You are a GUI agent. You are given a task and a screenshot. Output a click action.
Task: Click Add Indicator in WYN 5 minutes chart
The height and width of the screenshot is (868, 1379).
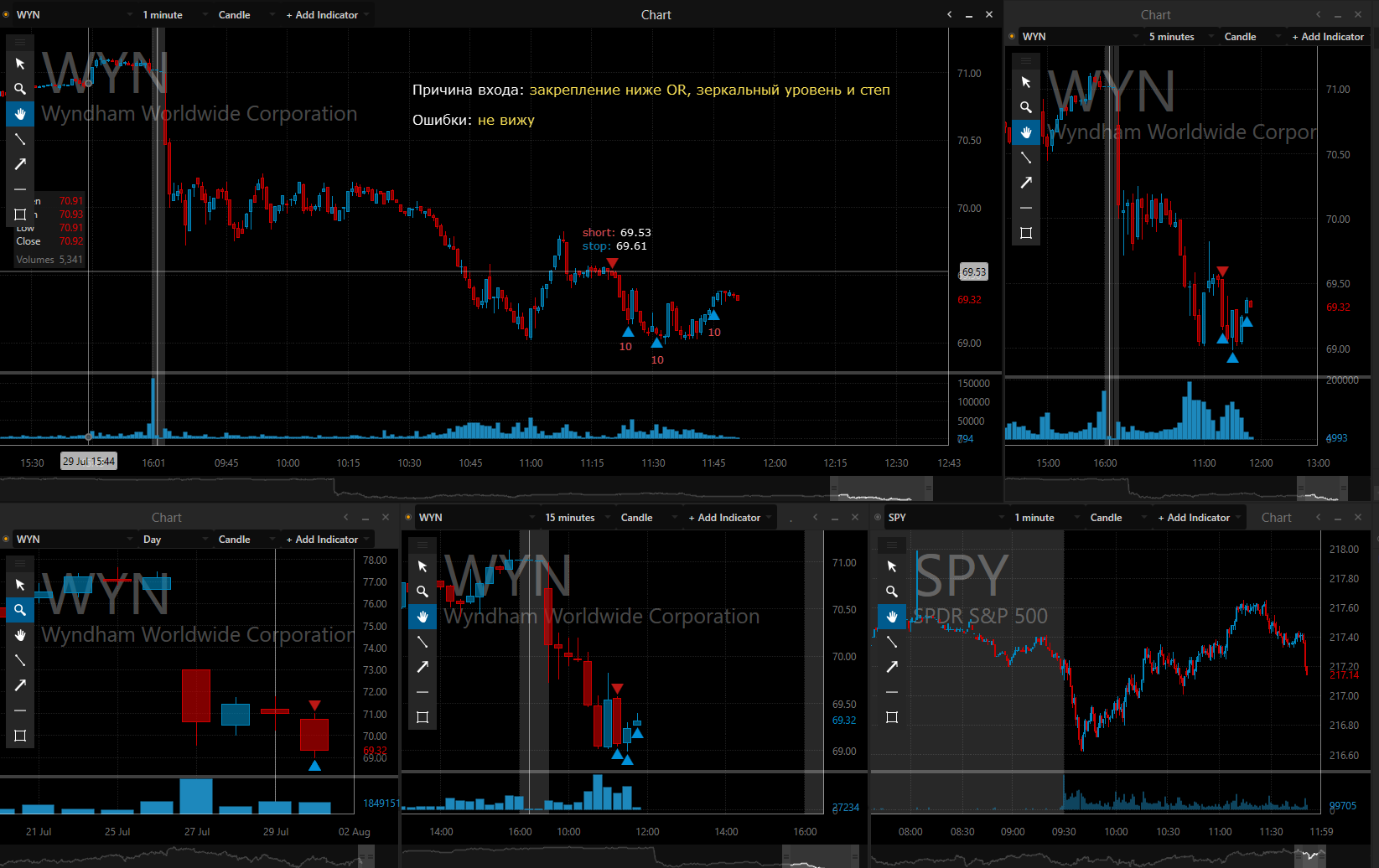pos(1328,37)
